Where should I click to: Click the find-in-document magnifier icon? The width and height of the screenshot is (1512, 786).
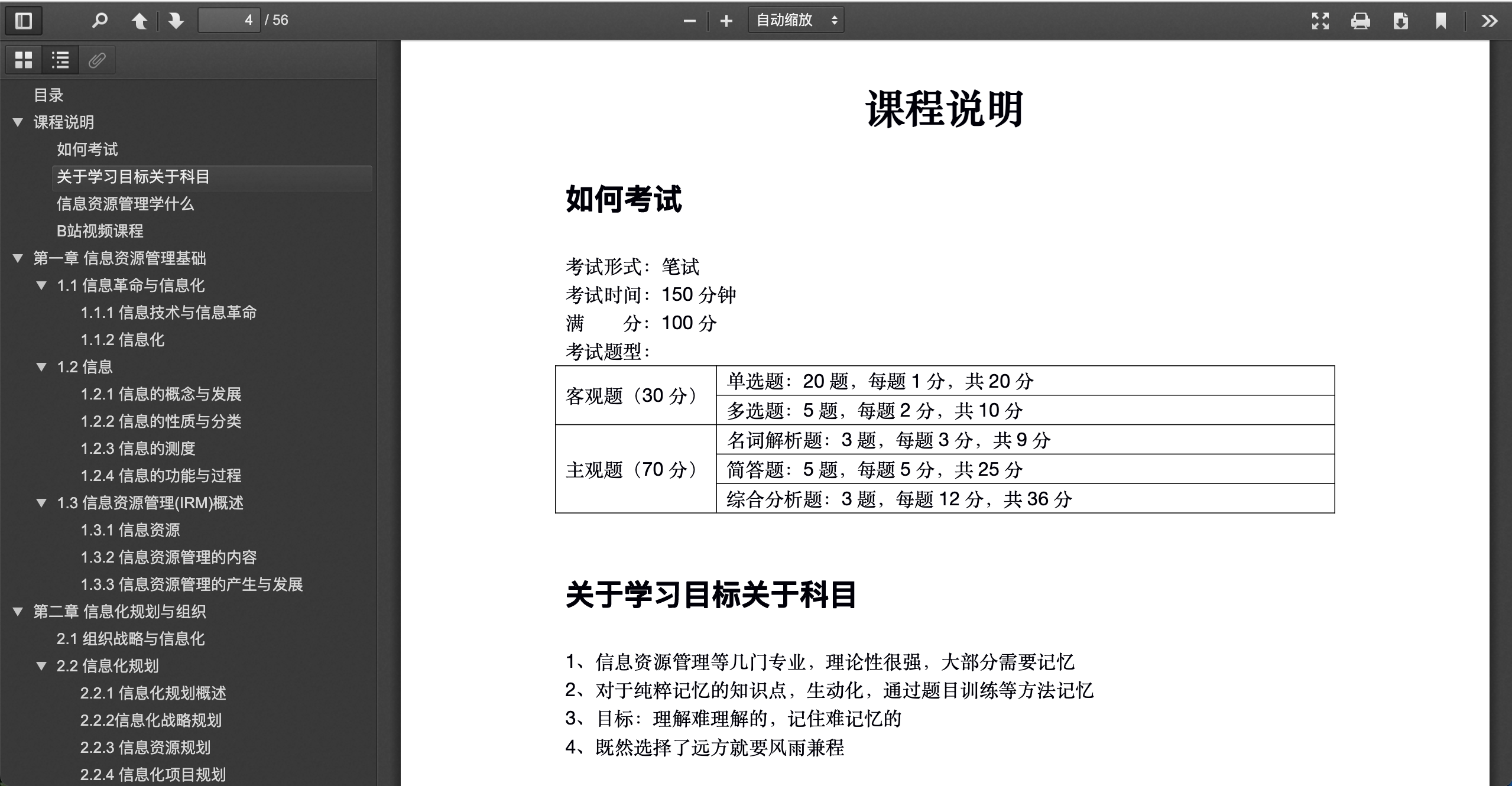[x=99, y=21]
